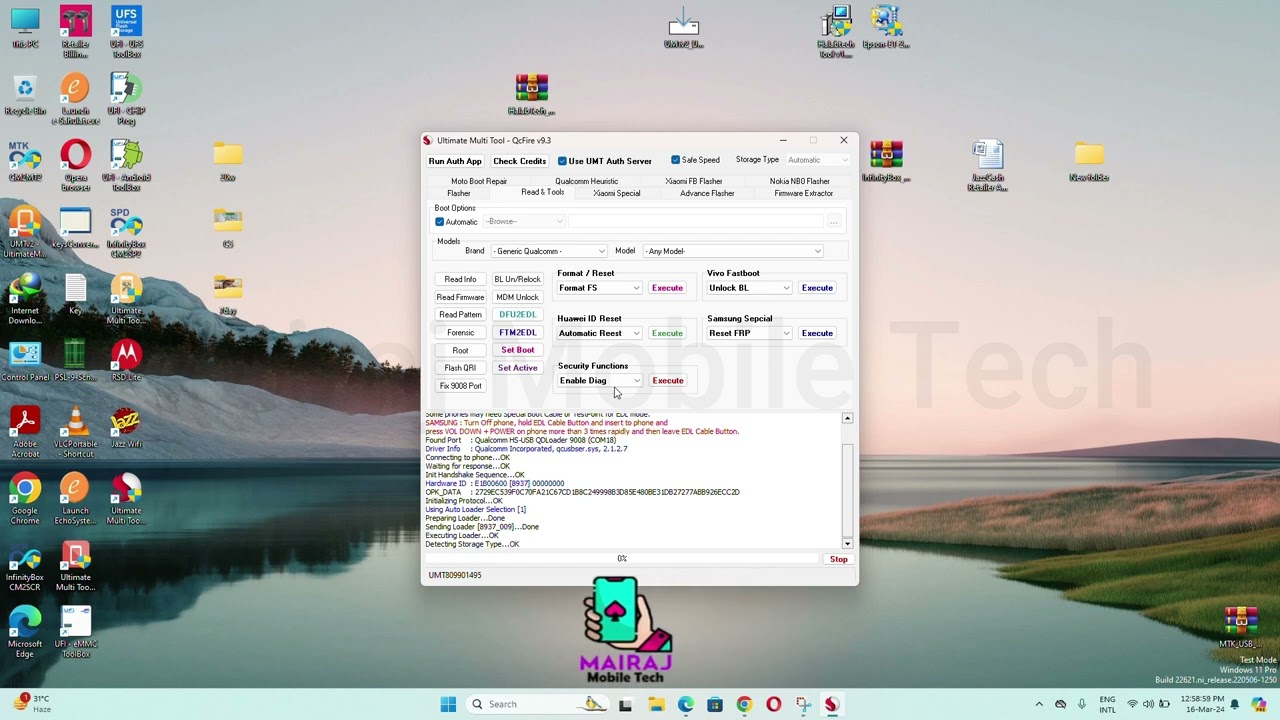Click Execute next to Enable Diag
The width and height of the screenshot is (1280, 720).
click(667, 381)
